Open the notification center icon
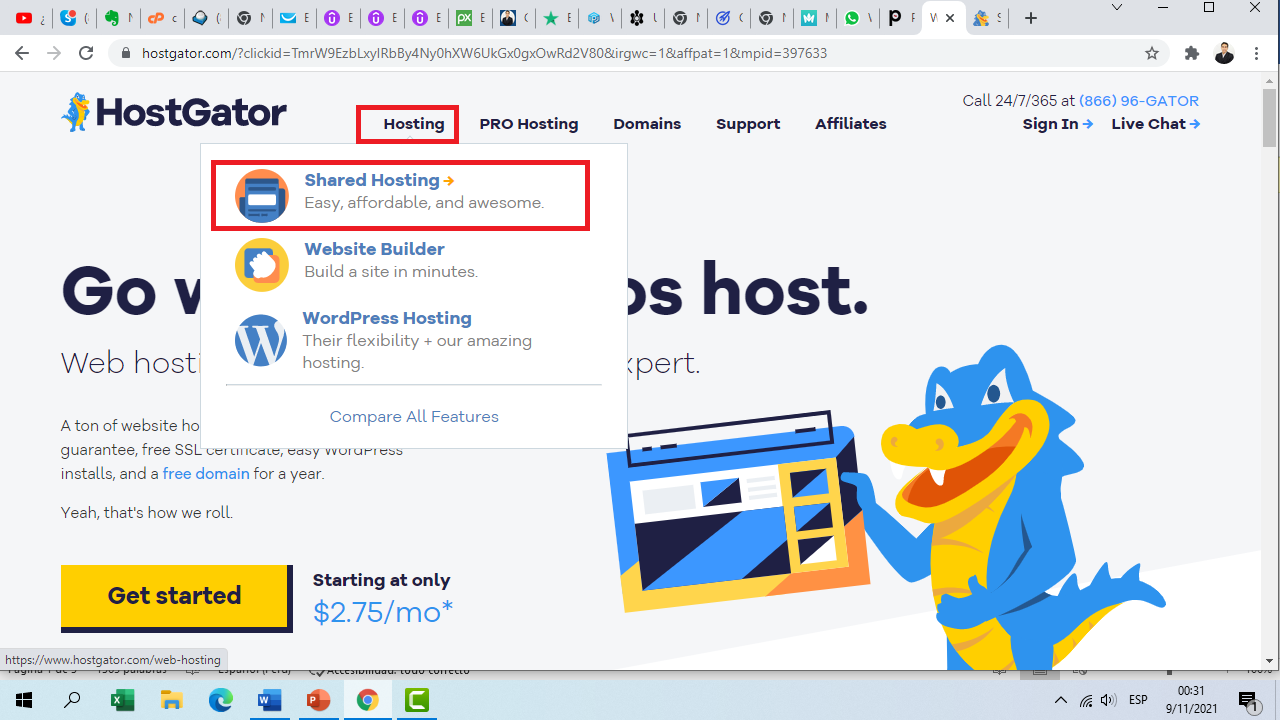1280x720 pixels. pos(1248,700)
